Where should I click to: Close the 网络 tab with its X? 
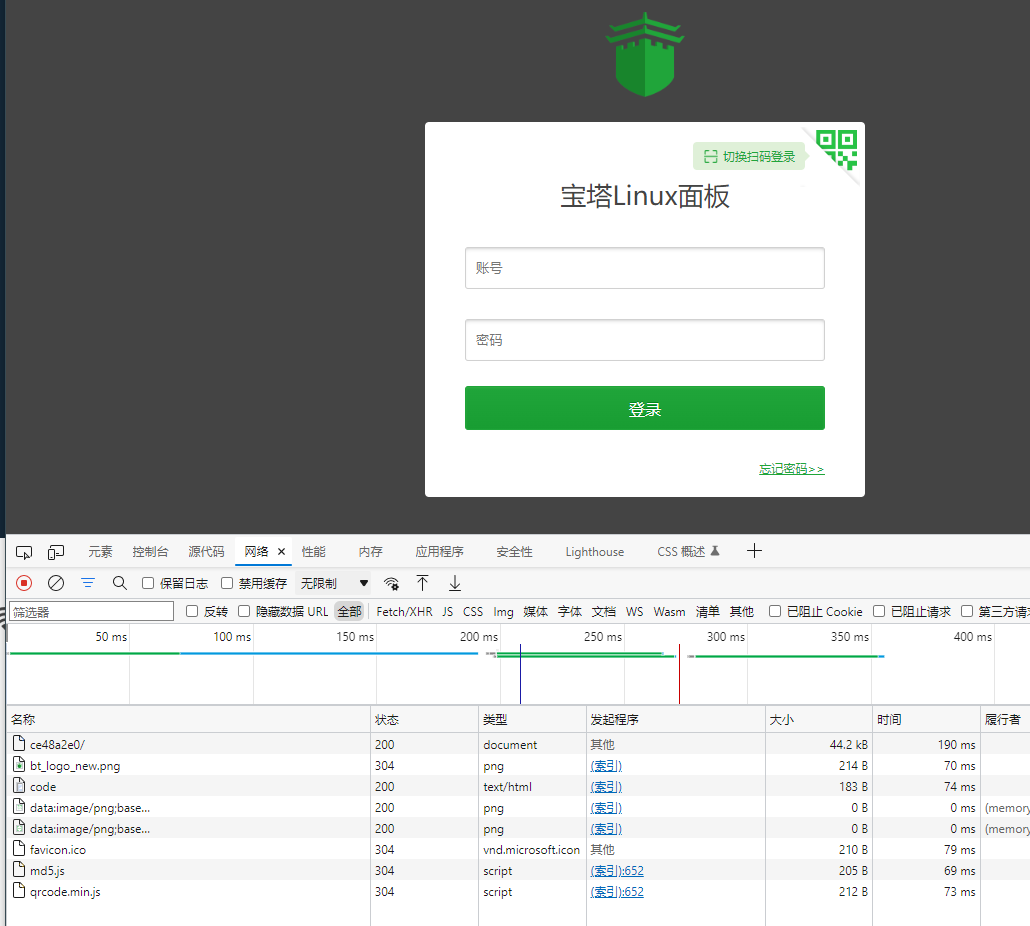click(281, 552)
